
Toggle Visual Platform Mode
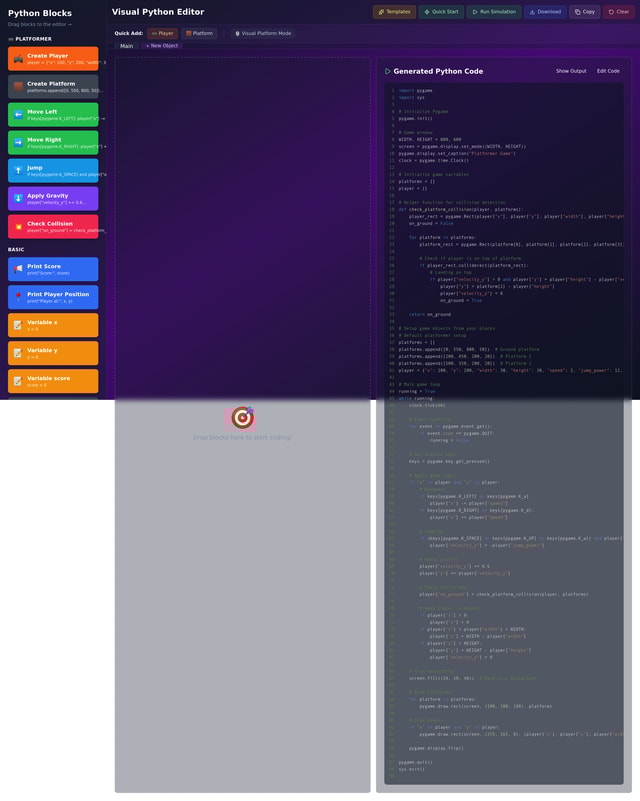[263, 33]
